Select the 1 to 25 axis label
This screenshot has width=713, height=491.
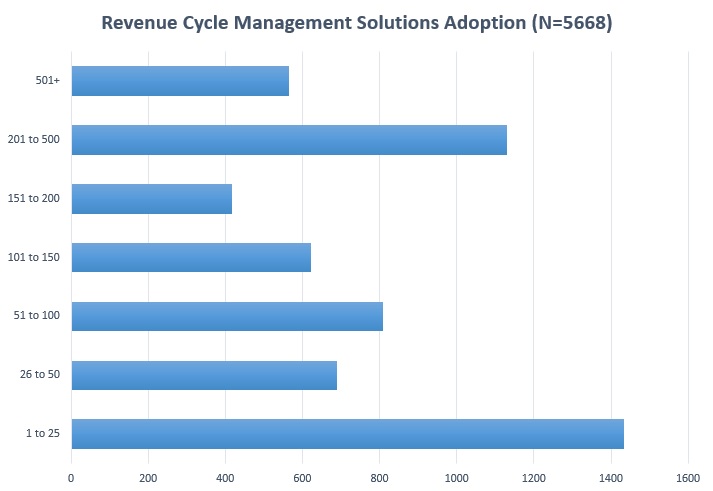click(44, 434)
